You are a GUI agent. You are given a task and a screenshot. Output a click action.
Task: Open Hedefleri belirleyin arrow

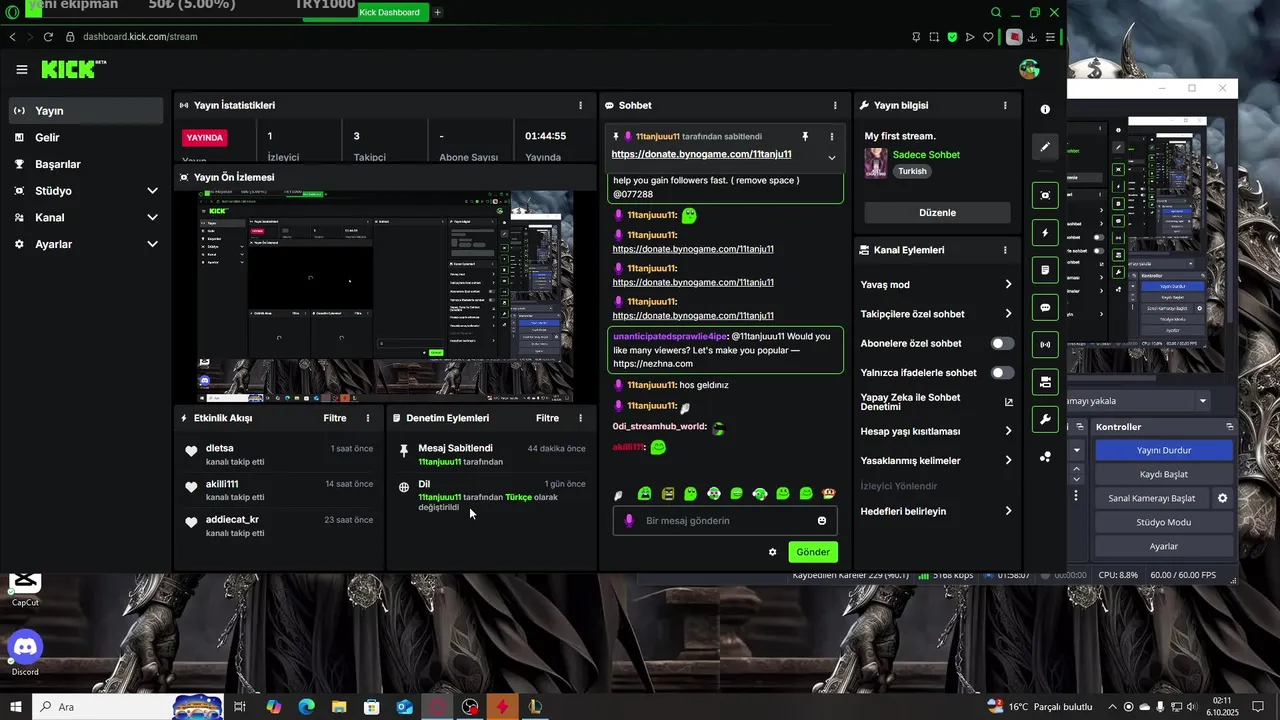coord(1008,511)
